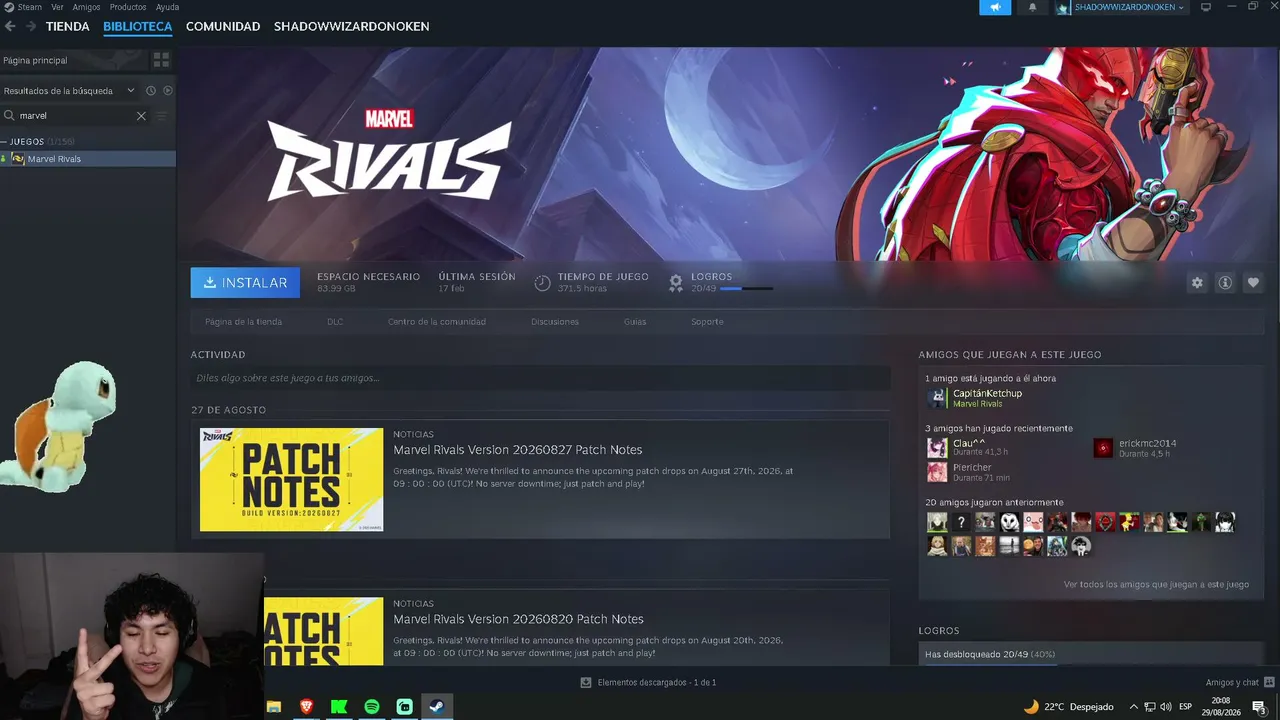Image resolution: width=1280 pixels, height=720 pixels.
Task: Click 'Ver todos los amigos que juegan a este juego'
Action: point(1156,585)
